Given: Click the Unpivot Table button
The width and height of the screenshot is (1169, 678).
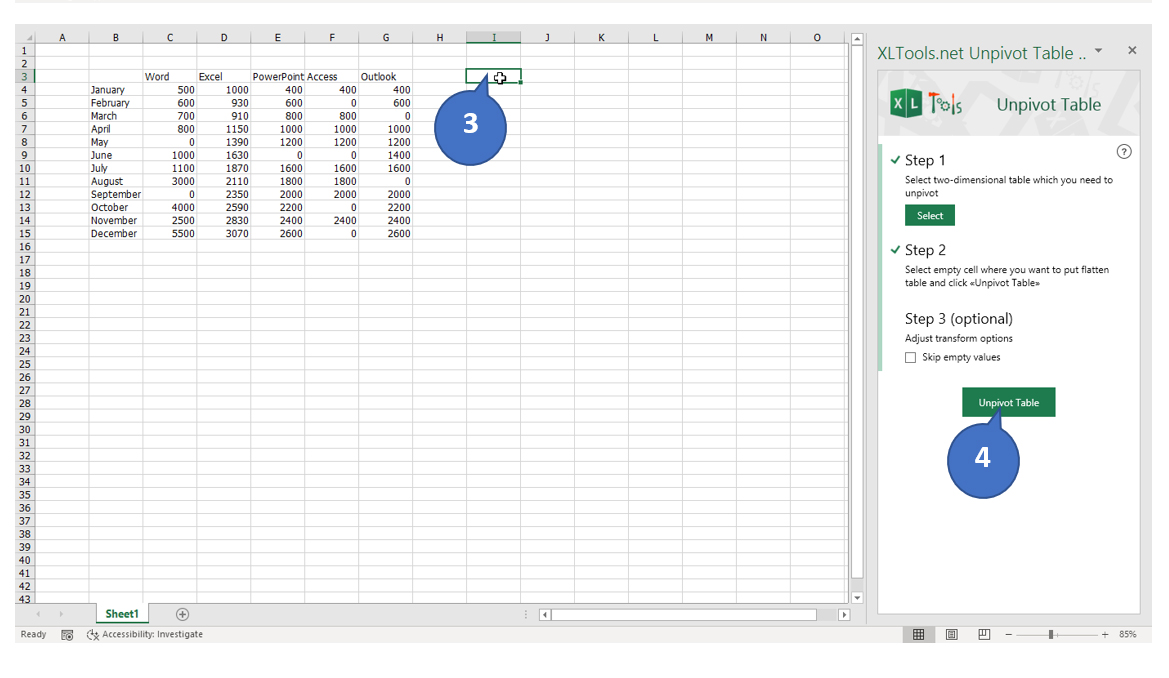Looking at the screenshot, I should [x=1009, y=403].
